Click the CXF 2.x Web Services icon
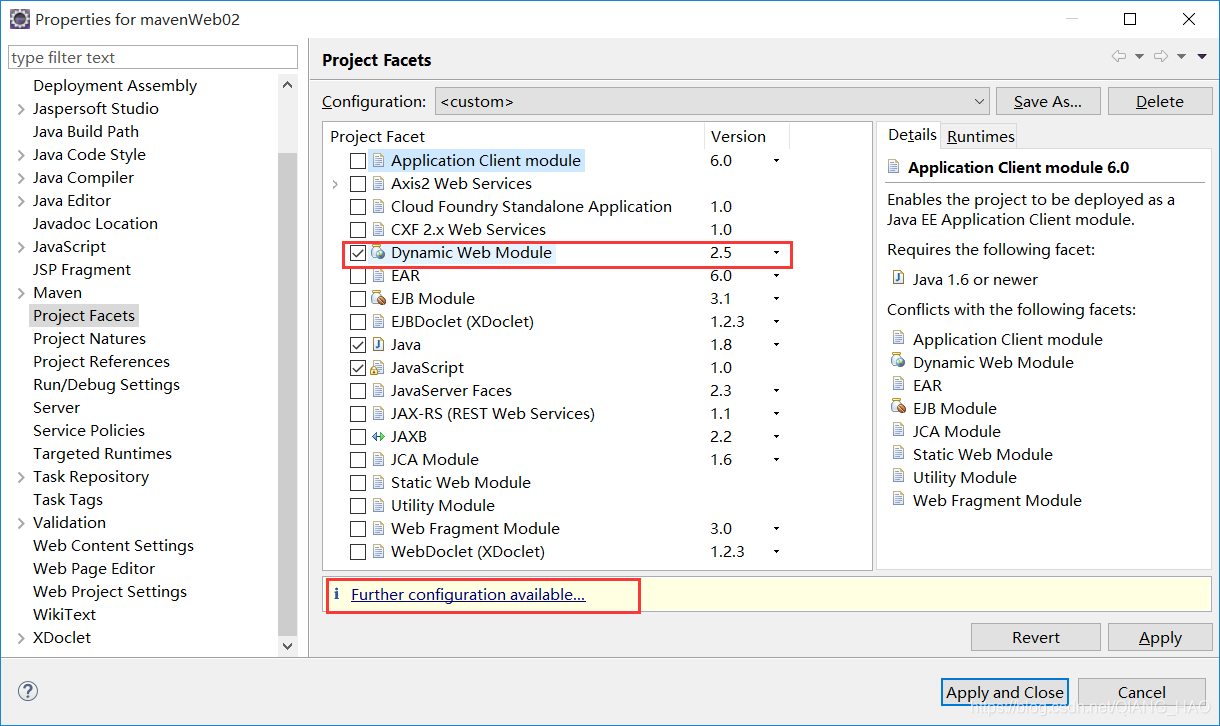Viewport: 1220px width, 726px height. pos(378,230)
